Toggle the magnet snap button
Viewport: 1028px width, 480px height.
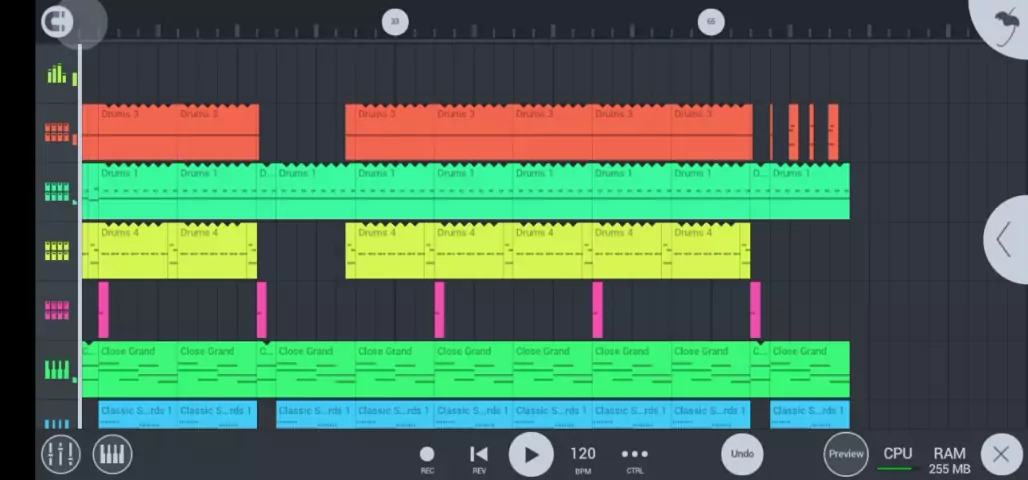[x=57, y=21]
